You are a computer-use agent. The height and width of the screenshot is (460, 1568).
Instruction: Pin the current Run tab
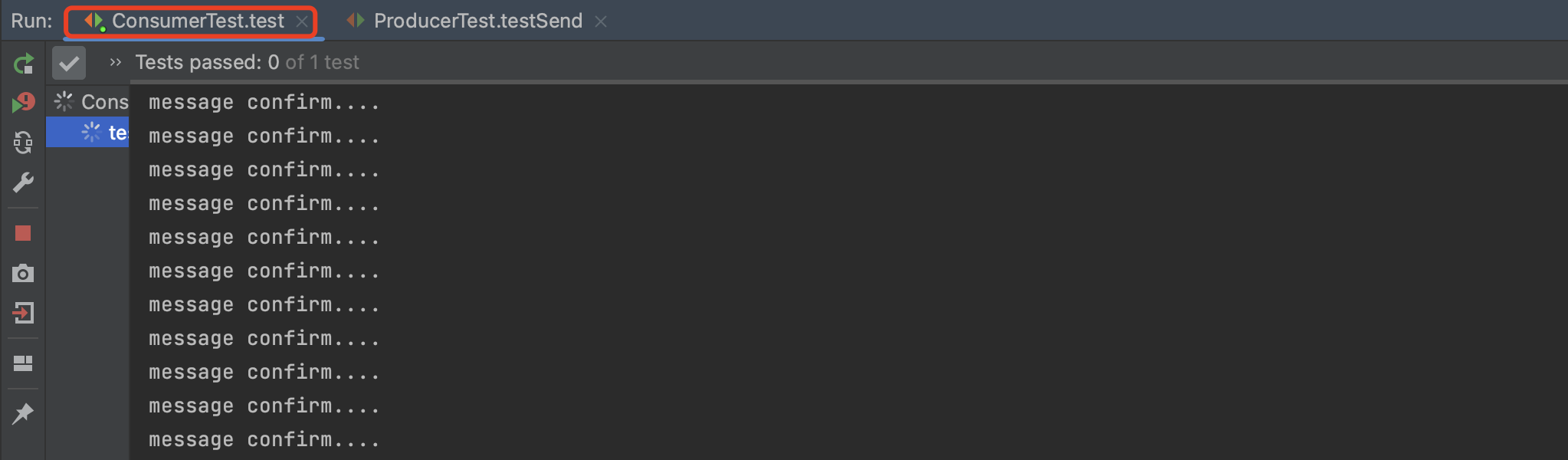(23, 414)
